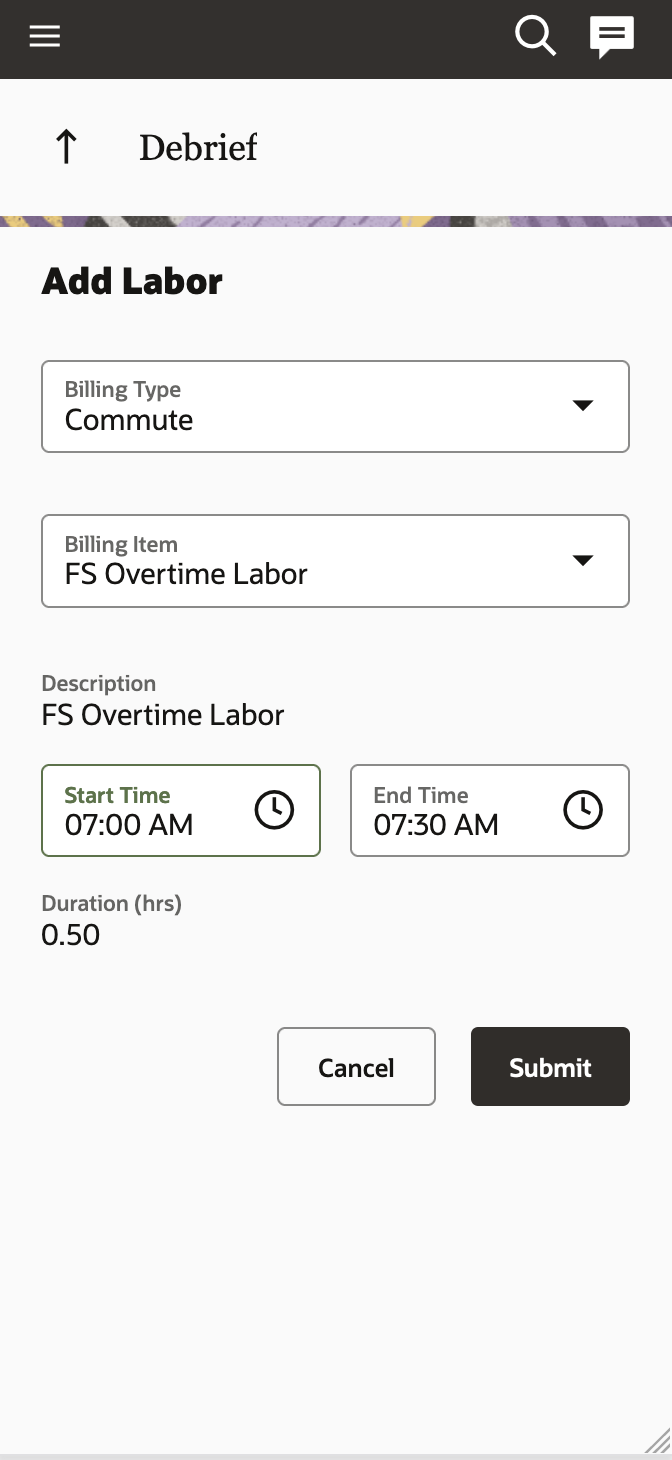Submit the labor entry
Screen dimensions: 672x1460
pos(550,1067)
